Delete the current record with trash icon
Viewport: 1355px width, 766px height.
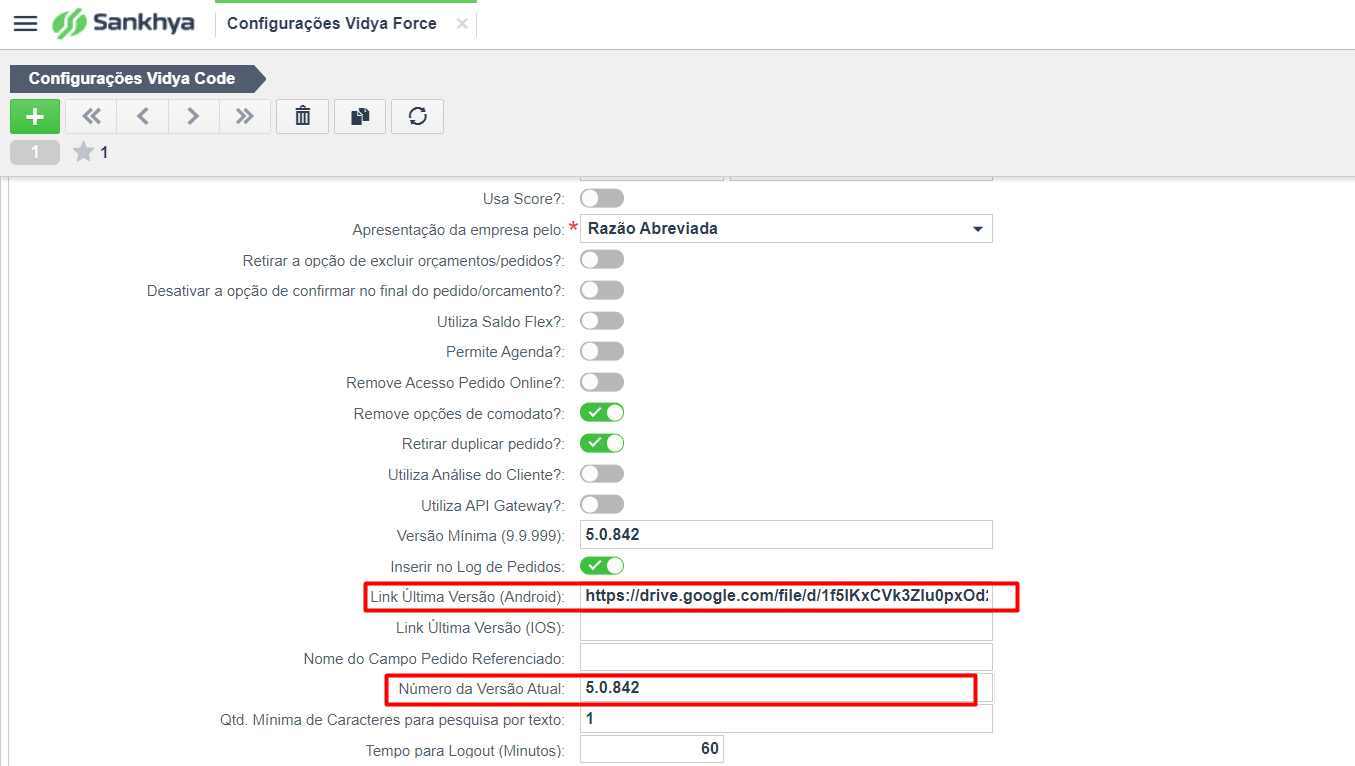(302, 116)
